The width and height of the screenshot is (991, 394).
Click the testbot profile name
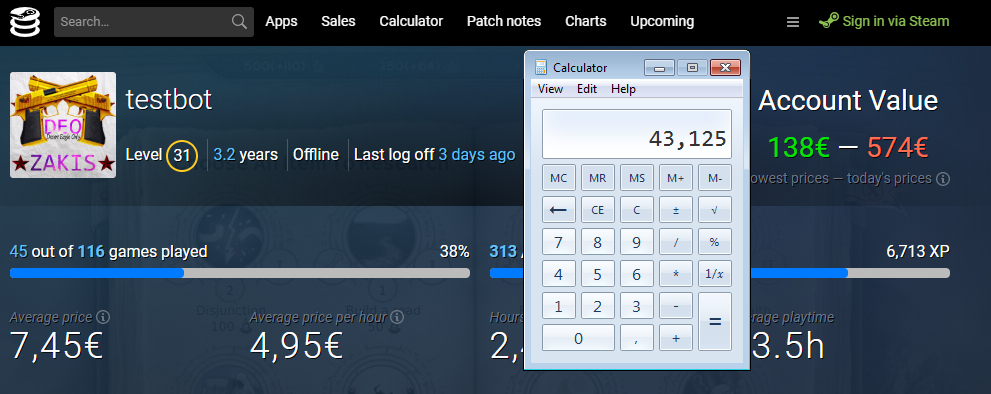(169, 100)
